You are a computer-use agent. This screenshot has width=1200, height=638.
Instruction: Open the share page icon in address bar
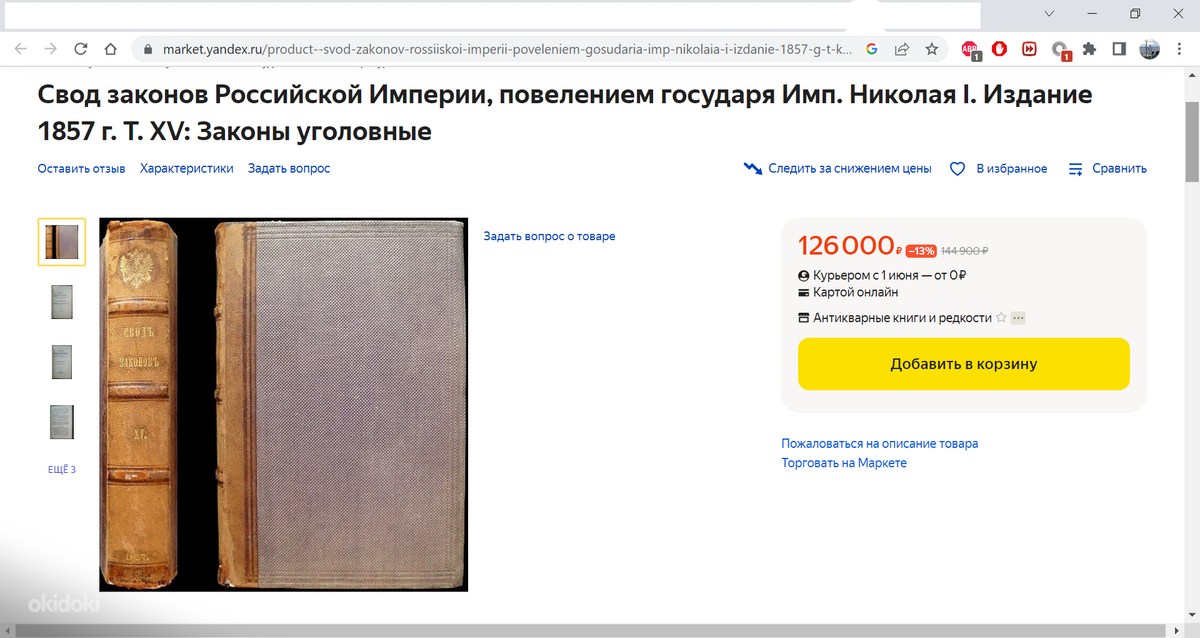(x=901, y=48)
